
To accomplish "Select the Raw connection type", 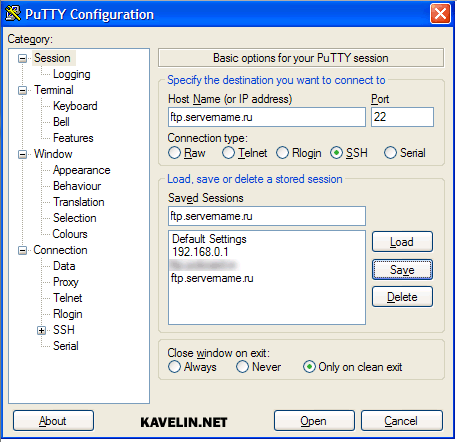I will (x=174, y=153).
